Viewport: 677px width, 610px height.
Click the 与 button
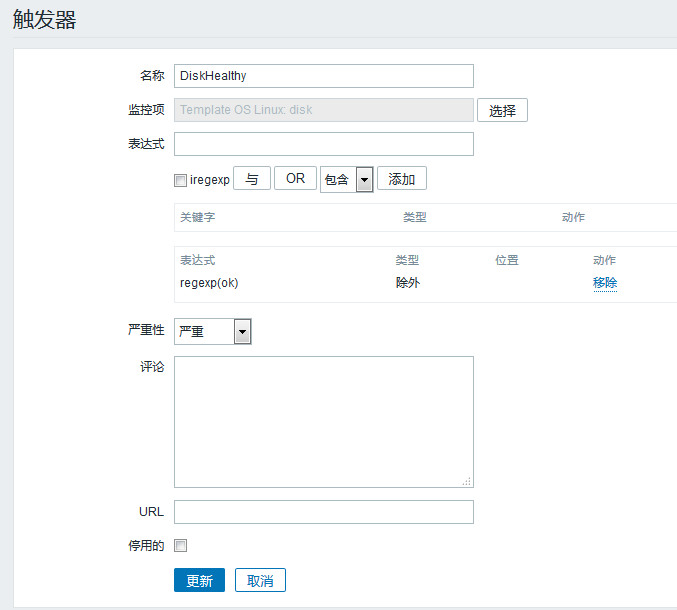252,178
